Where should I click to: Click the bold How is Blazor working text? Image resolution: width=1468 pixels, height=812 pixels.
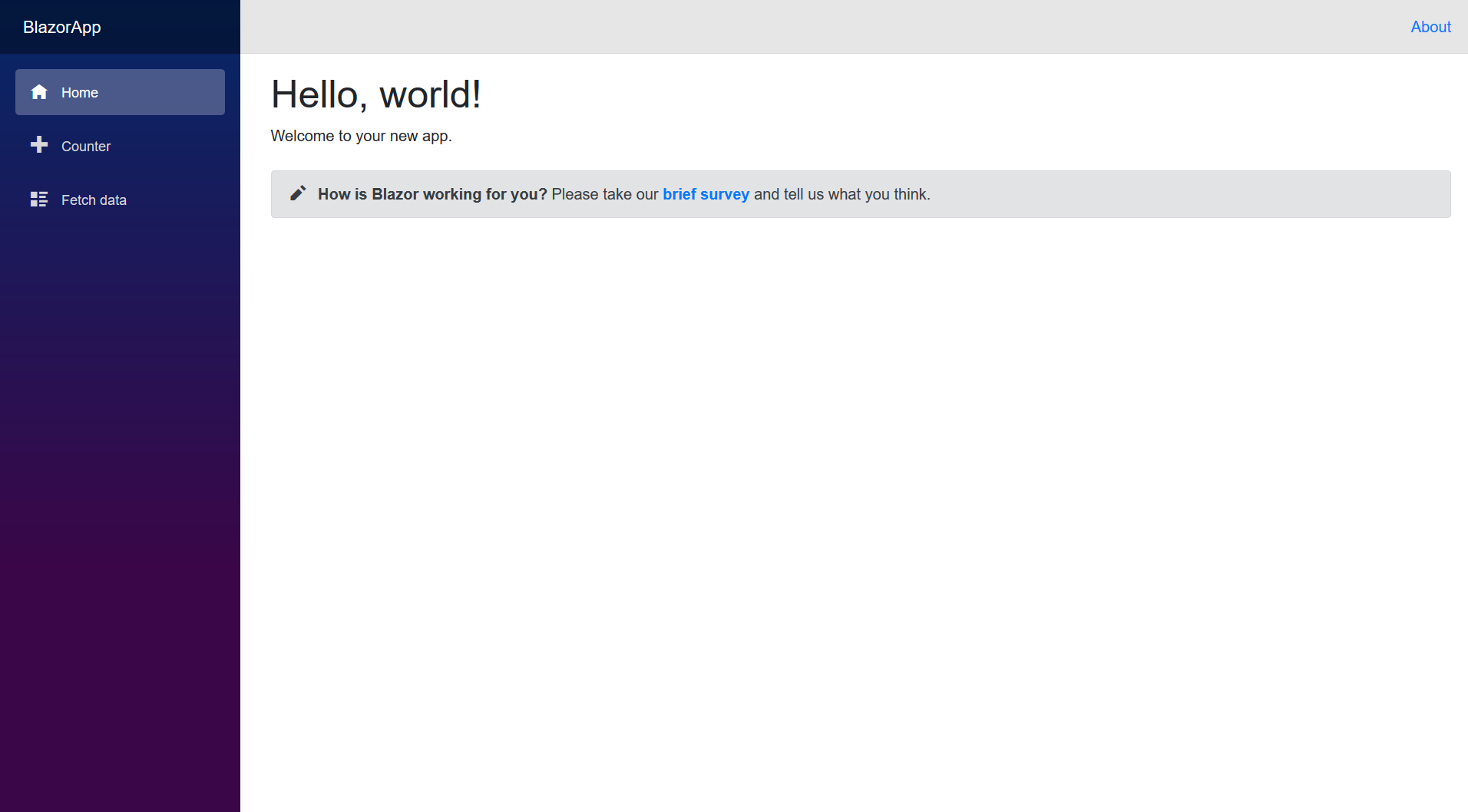point(432,194)
